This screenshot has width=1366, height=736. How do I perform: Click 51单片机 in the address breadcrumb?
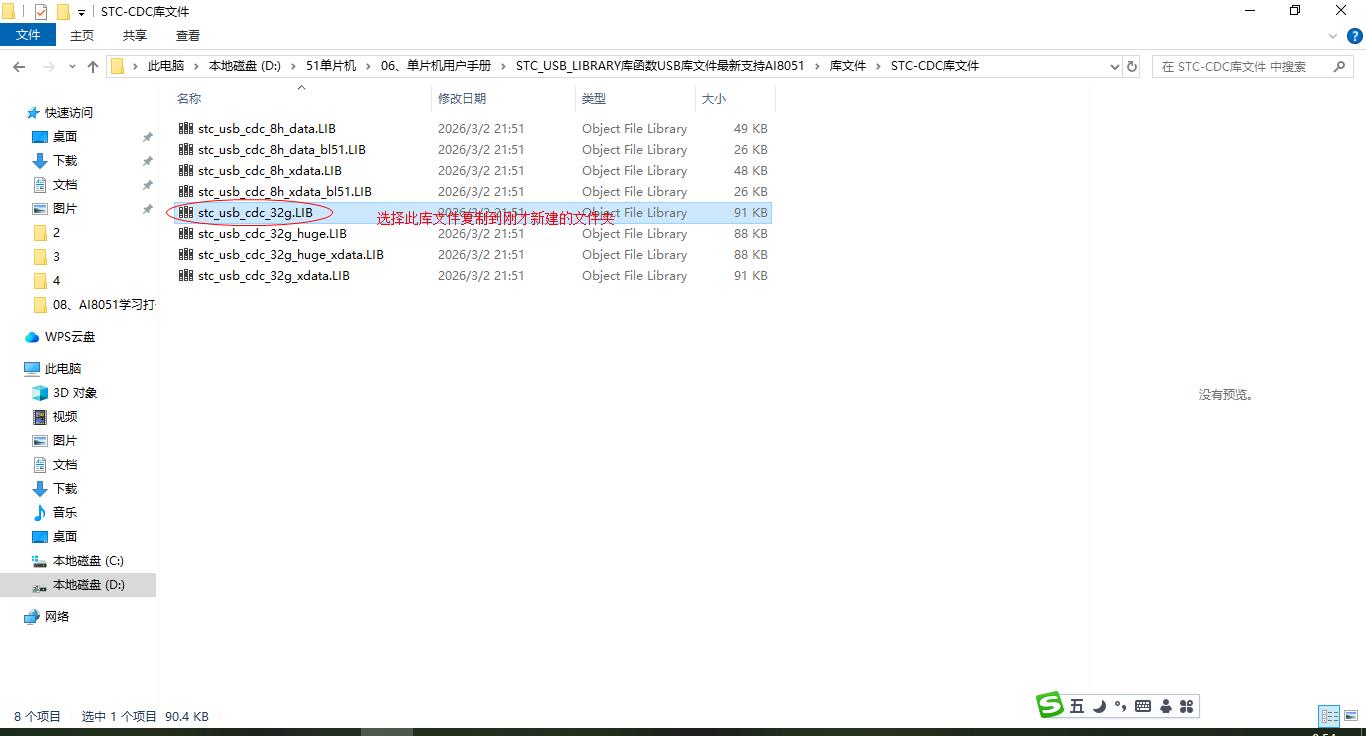(x=331, y=66)
